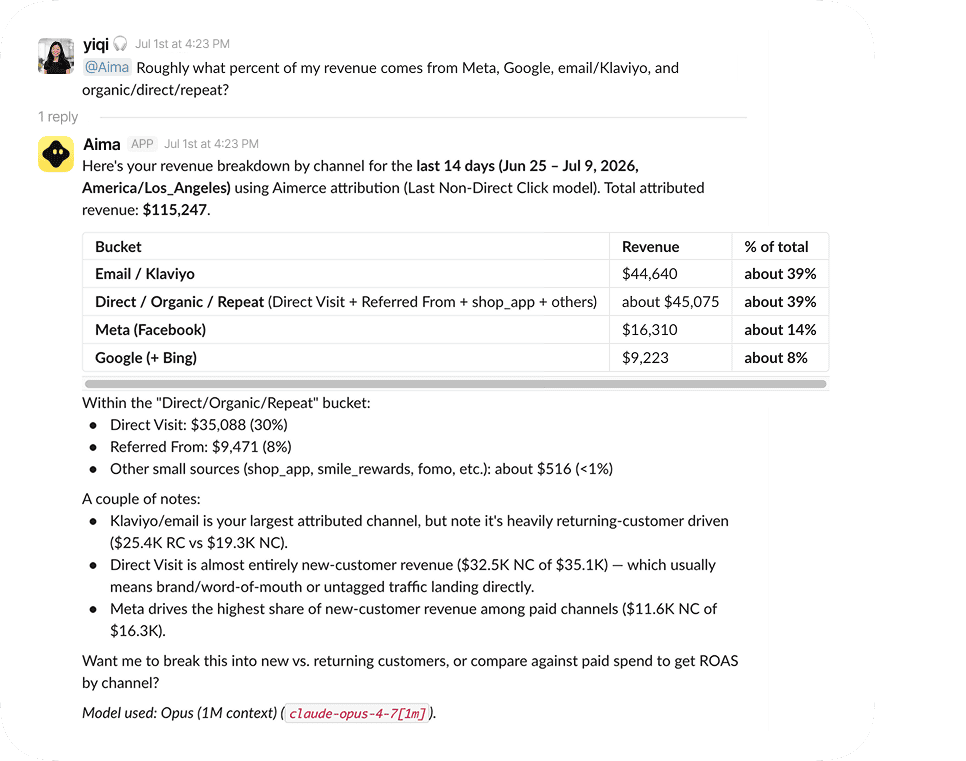Open Aima's sender name
The image size is (966, 761).
pos(102,144)
